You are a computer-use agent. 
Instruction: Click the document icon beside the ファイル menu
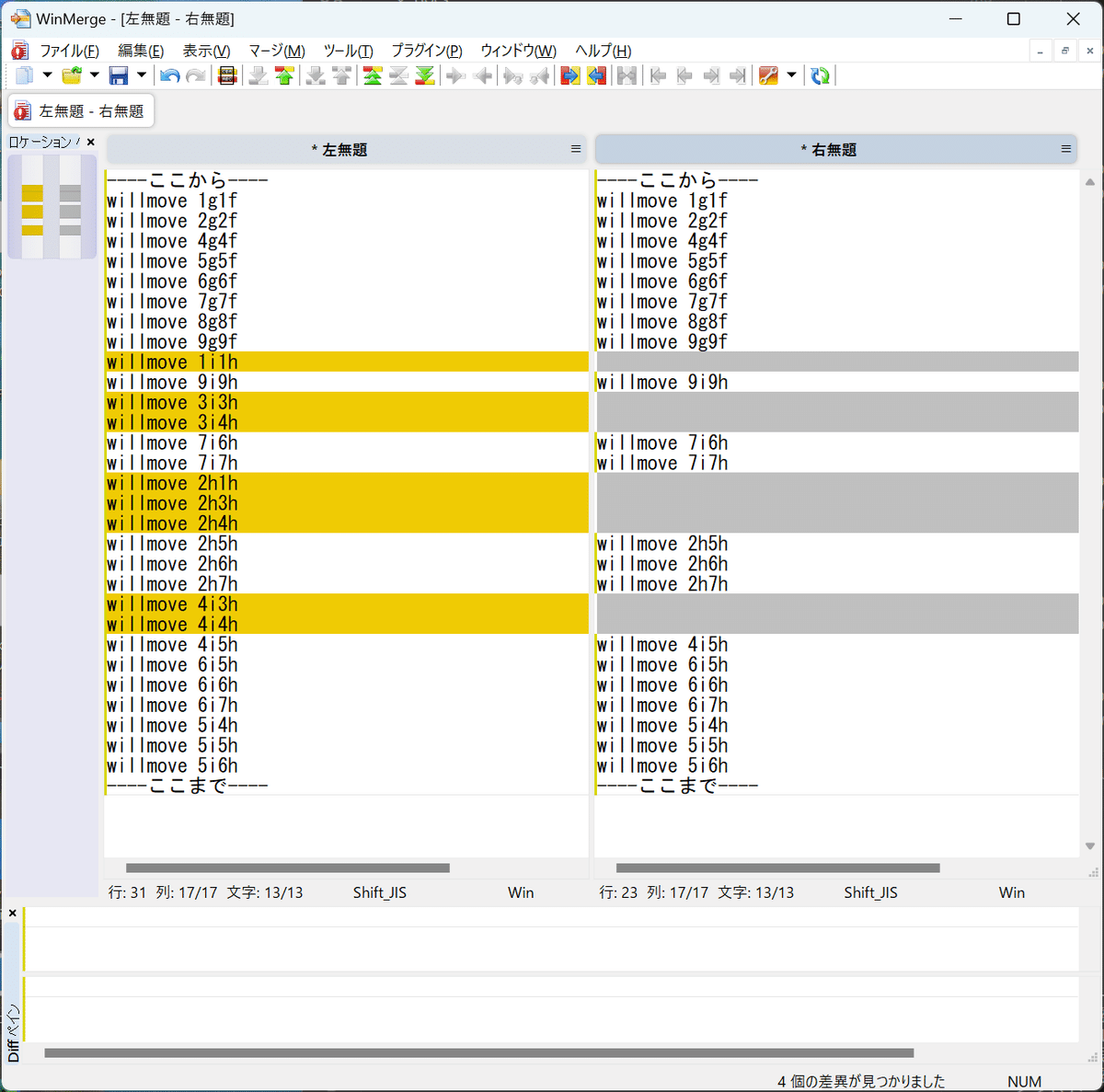click(19, 51)
